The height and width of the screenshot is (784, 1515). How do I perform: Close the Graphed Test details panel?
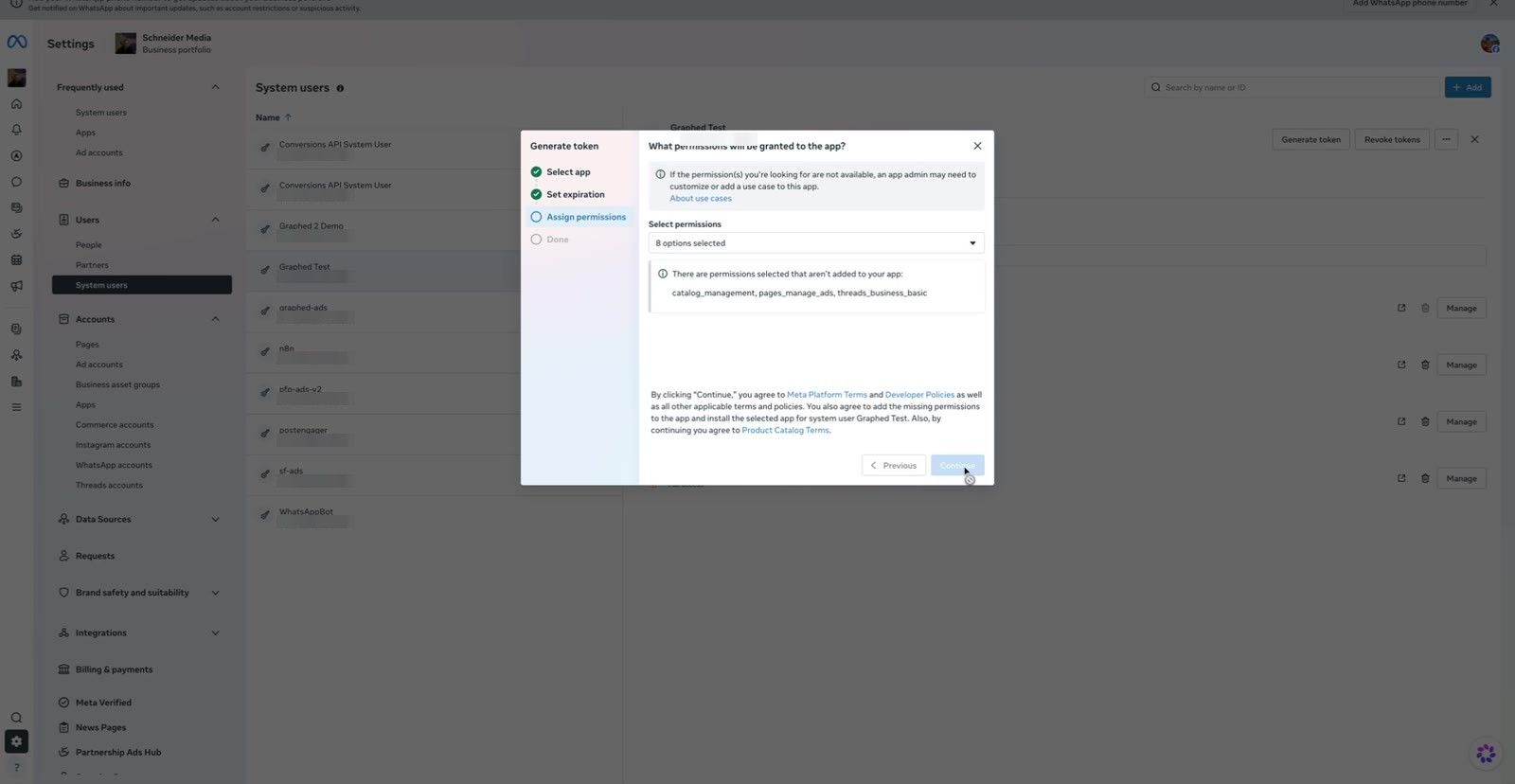1474,139
